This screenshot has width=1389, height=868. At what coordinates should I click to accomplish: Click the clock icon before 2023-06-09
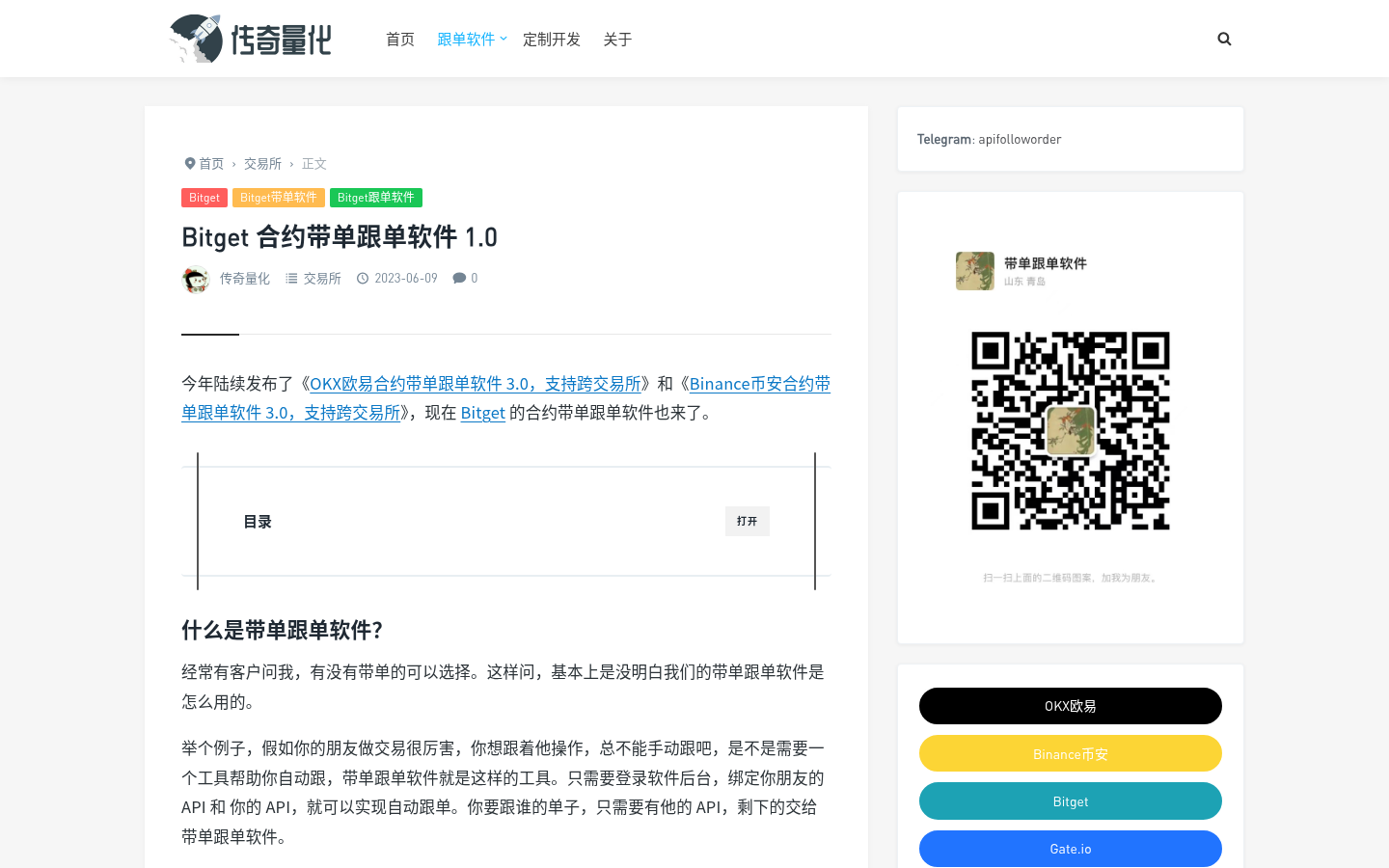coord(363,278)
